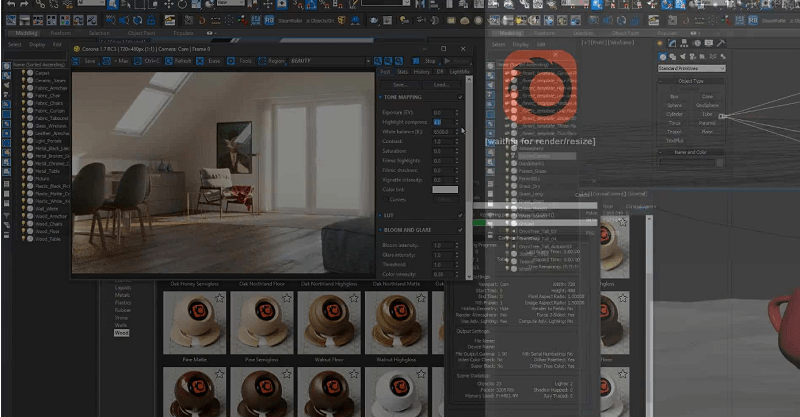
Task: Toggle the Tone Mapping checkbox
Action: pyautogui.click(x=460, y=98)
